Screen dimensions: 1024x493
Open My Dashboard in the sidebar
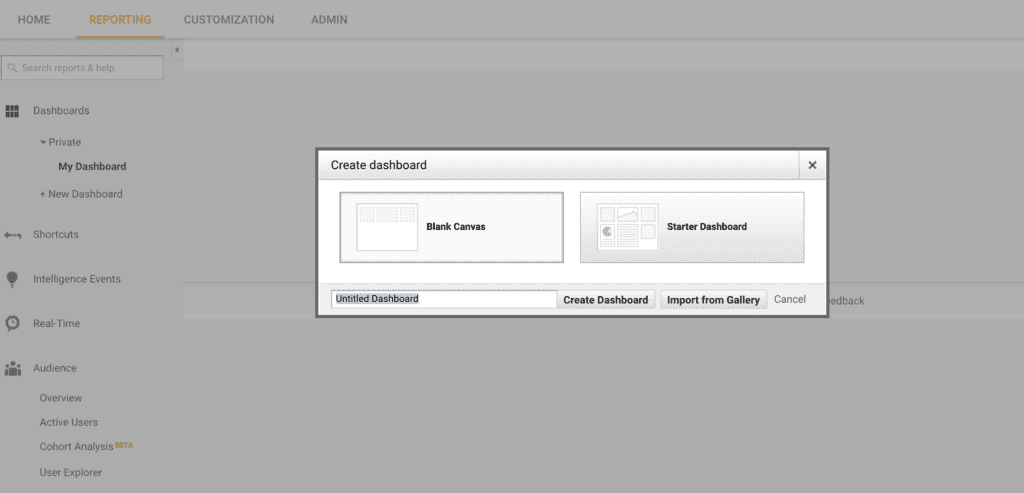pyautogui.click(x=92, y=167)
